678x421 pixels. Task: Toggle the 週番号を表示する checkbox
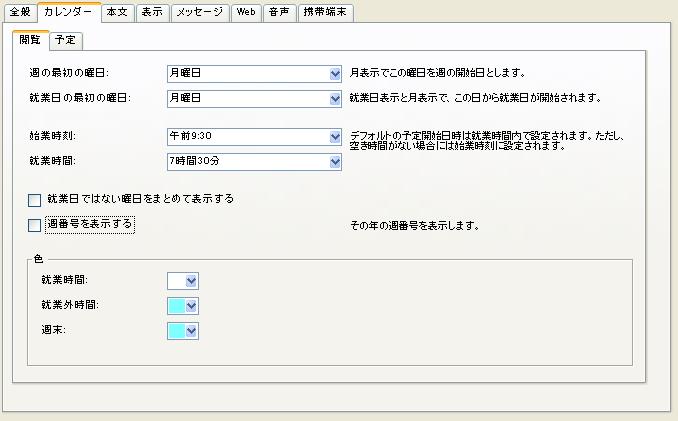point(35,225)
